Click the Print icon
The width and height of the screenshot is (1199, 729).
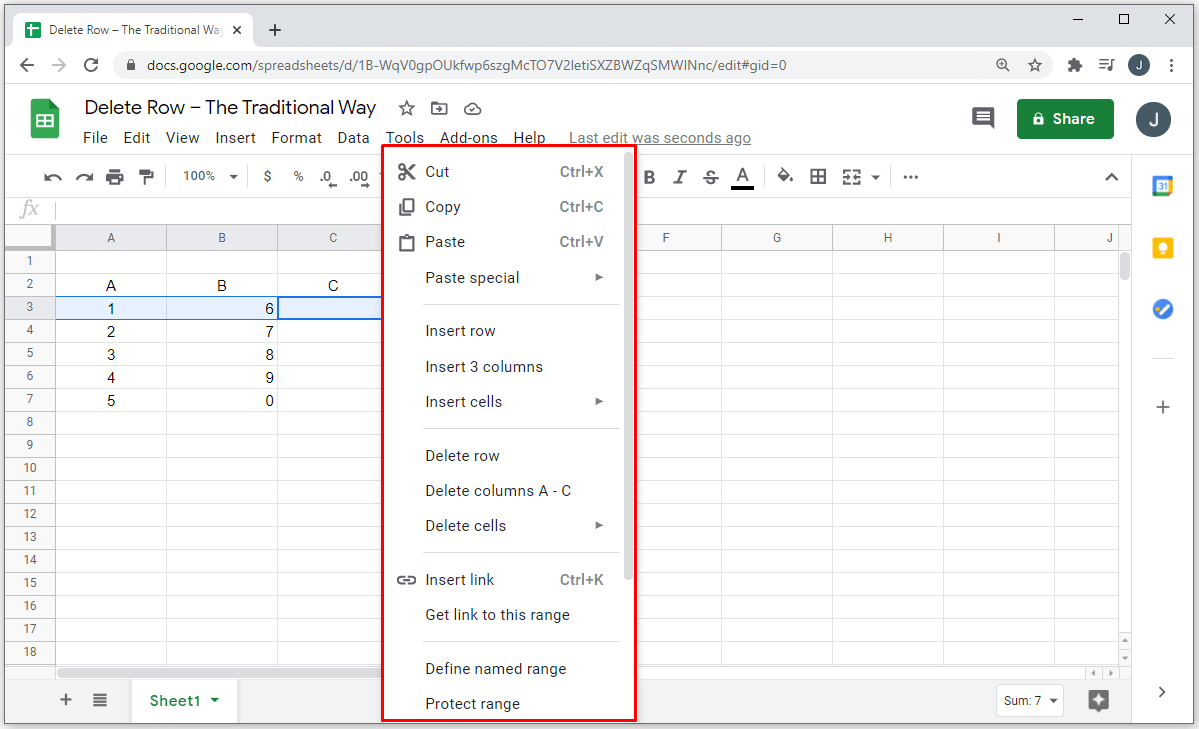[x=115, y=177]
